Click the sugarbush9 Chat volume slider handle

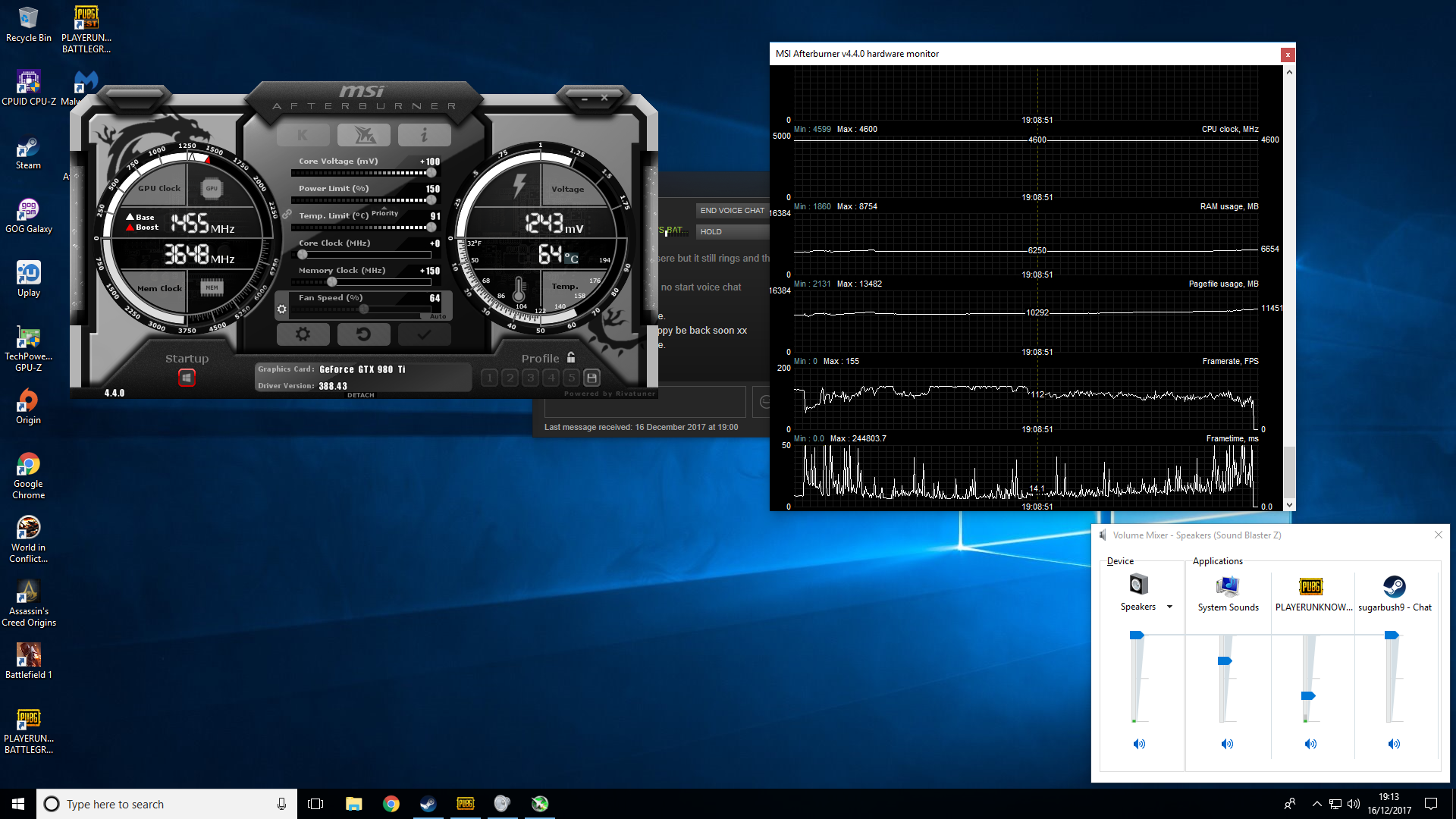tap(1392, 635)
